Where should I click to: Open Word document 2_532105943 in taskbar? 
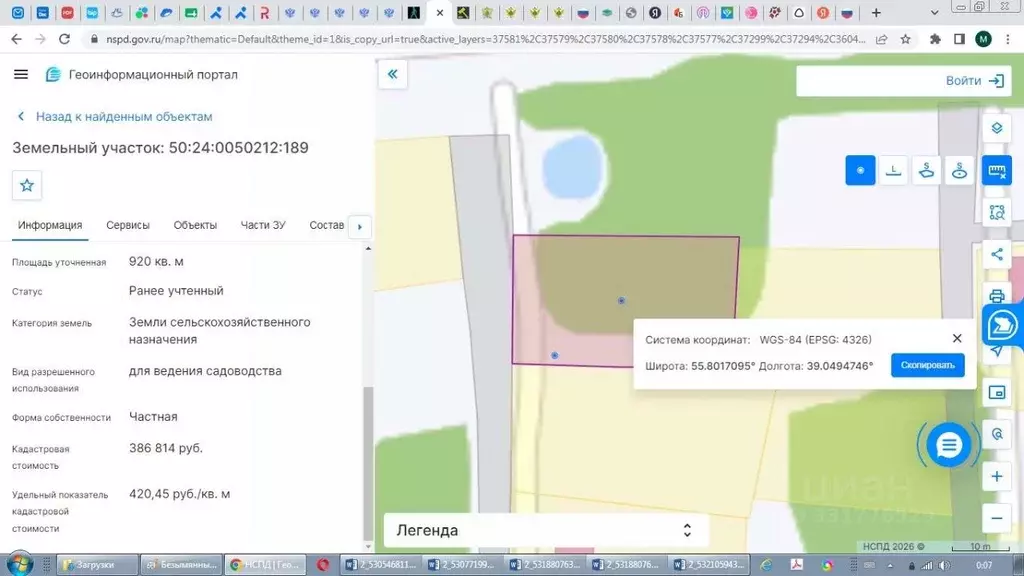tap(709, 565)
